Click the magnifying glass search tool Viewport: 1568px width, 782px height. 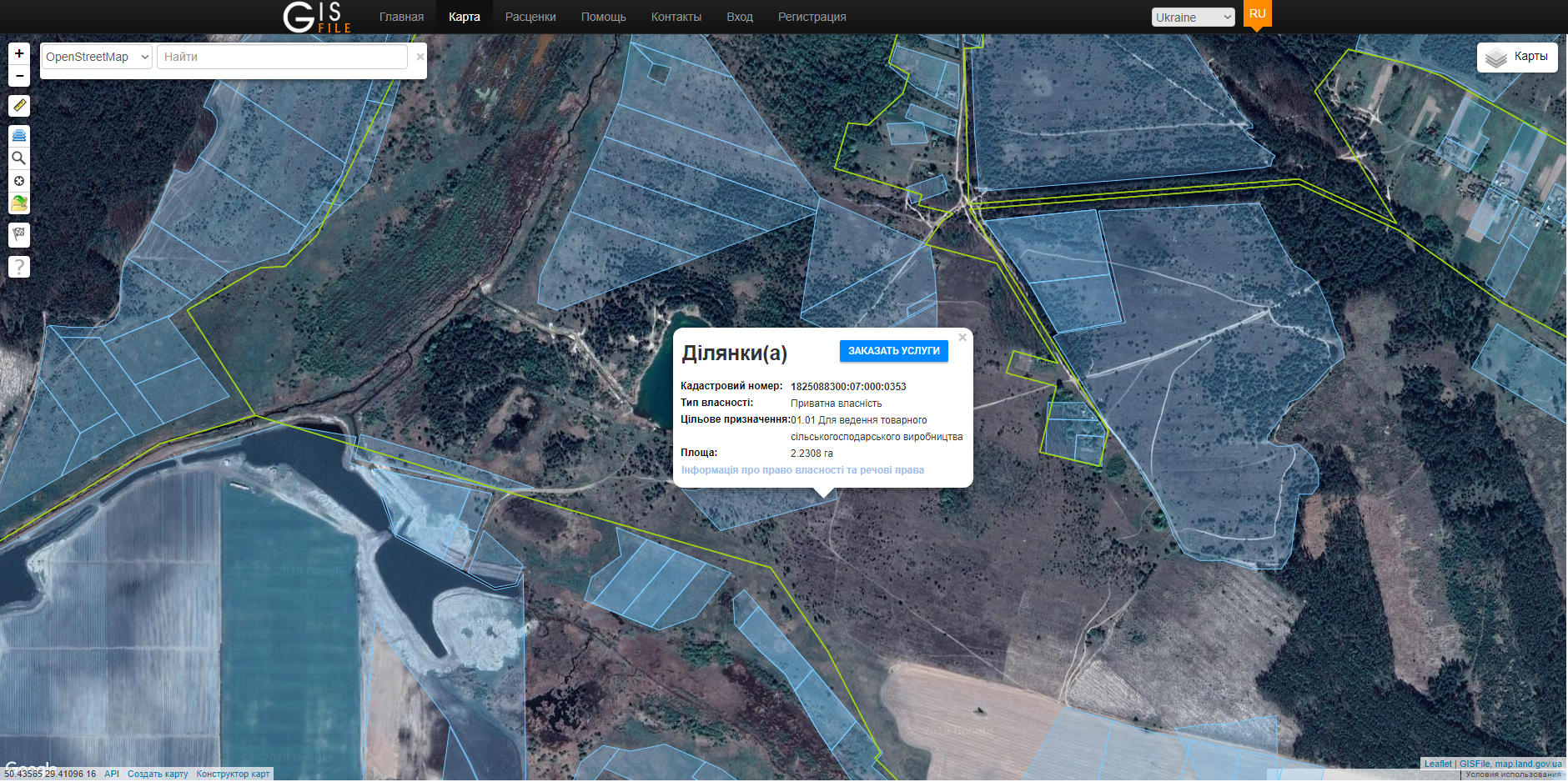click(19, 158)
